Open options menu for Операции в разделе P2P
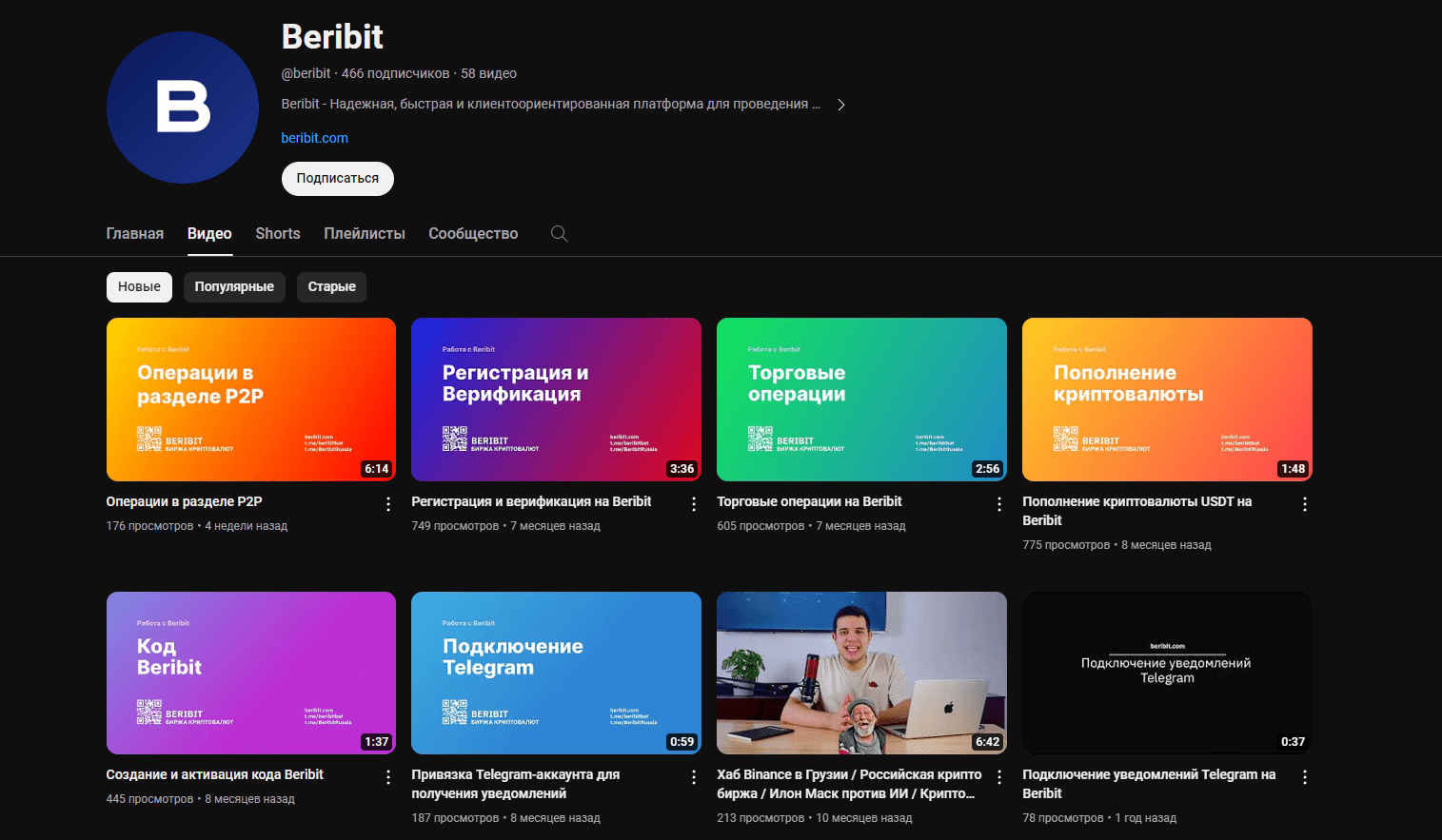This screenshot has width=1442, height=840. [x=388, y=504]
